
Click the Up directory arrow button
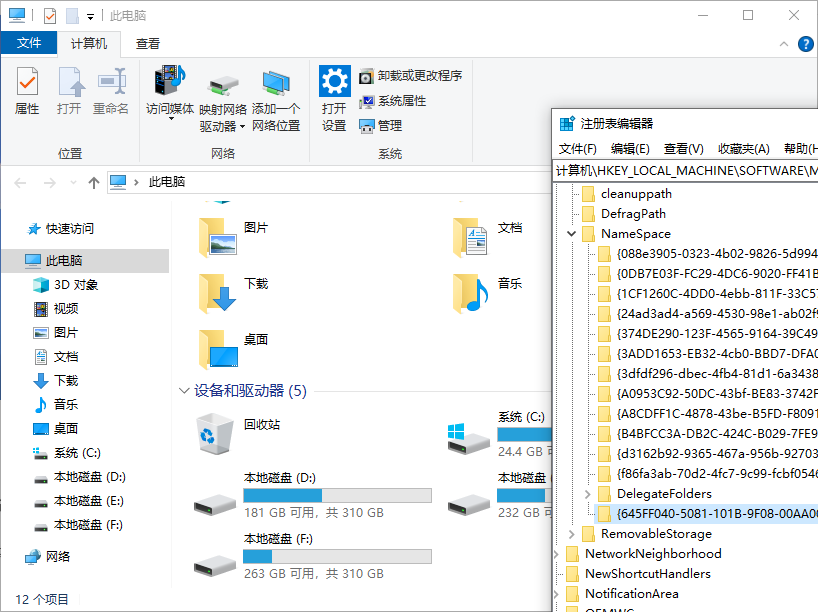tap(94, 183)
